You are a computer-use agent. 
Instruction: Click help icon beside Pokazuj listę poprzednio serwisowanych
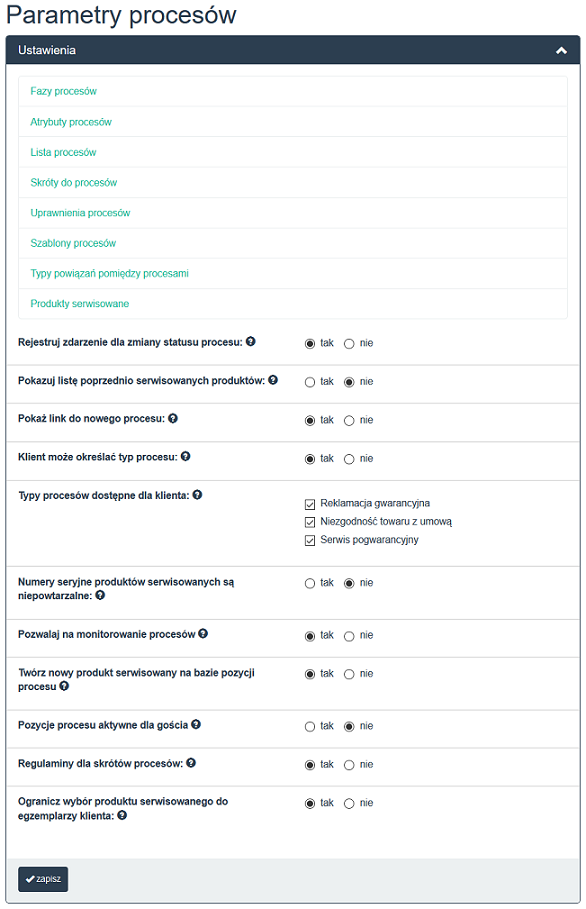[x=273, y=380]
